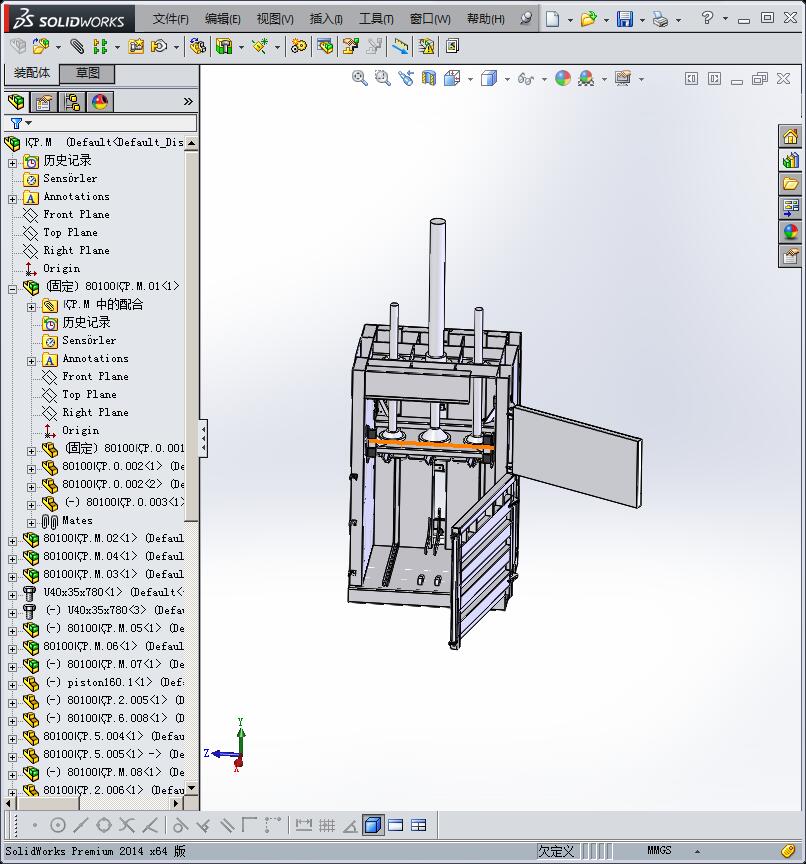Screen dimensions: 806x864
Task: Open the 插入(I) menu
Action: point(326,19)
